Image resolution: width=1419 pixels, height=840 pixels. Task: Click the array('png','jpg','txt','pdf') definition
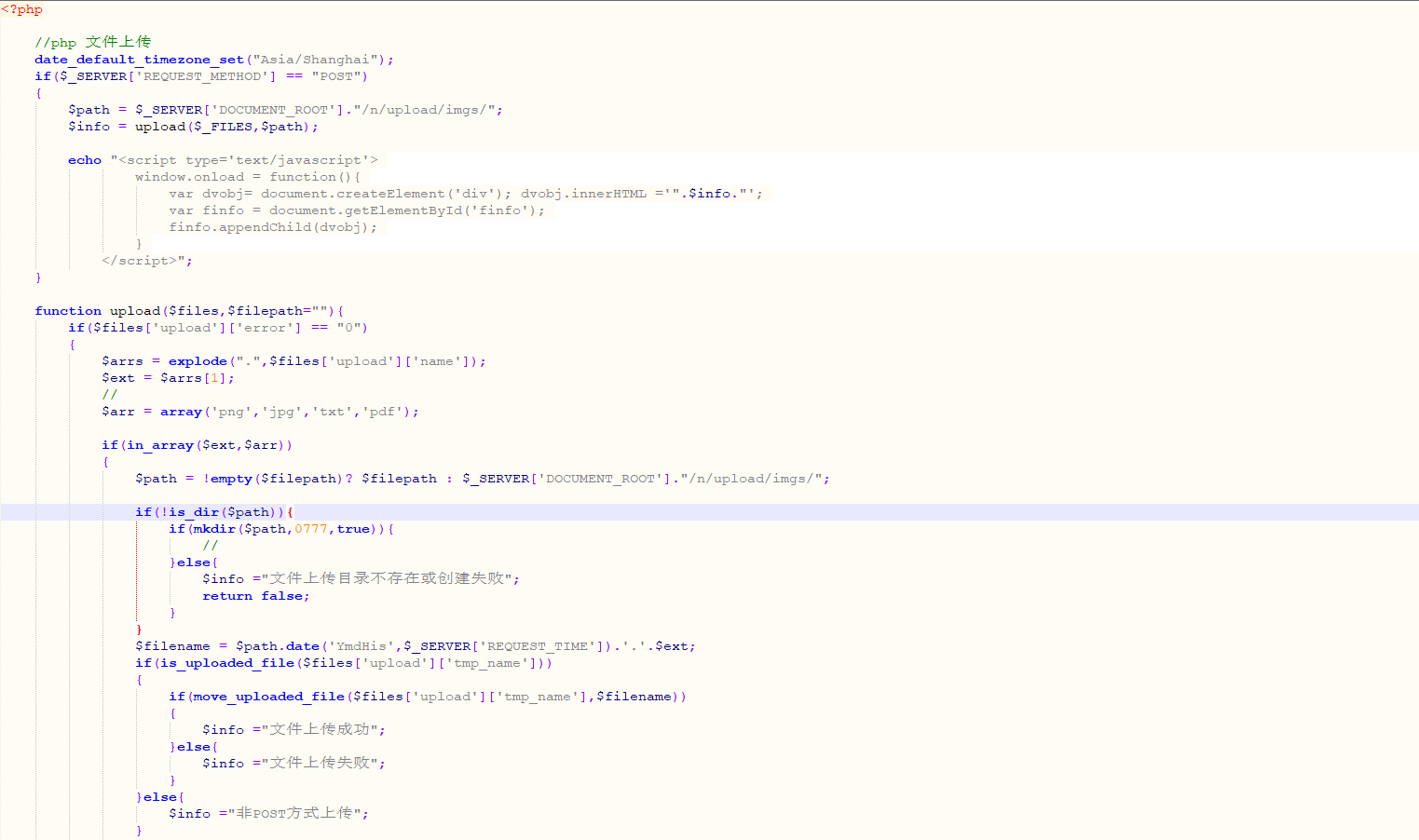click(285, 412)
